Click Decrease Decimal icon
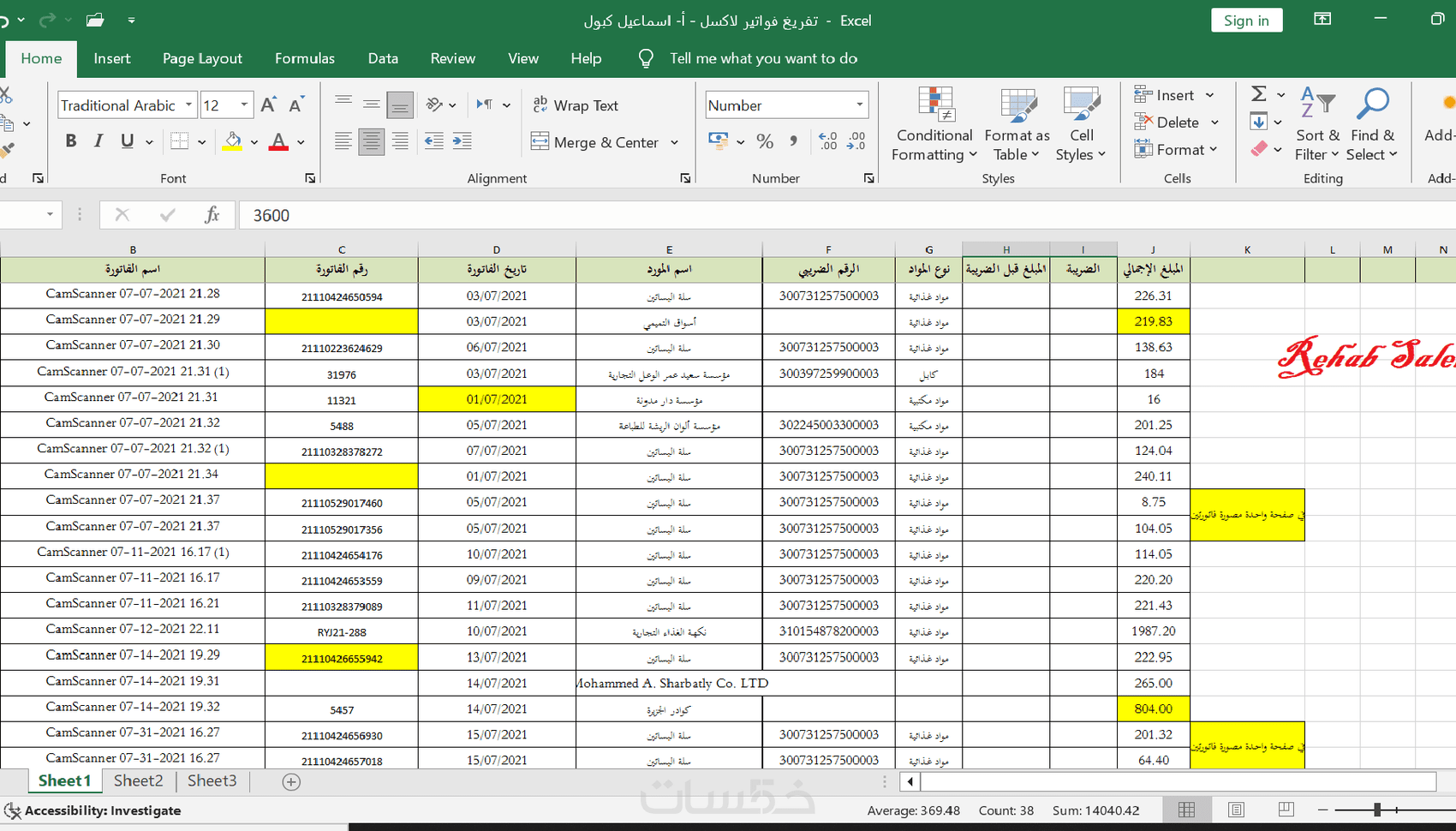This screenshot has height=831, width=1456. (856, 141)
